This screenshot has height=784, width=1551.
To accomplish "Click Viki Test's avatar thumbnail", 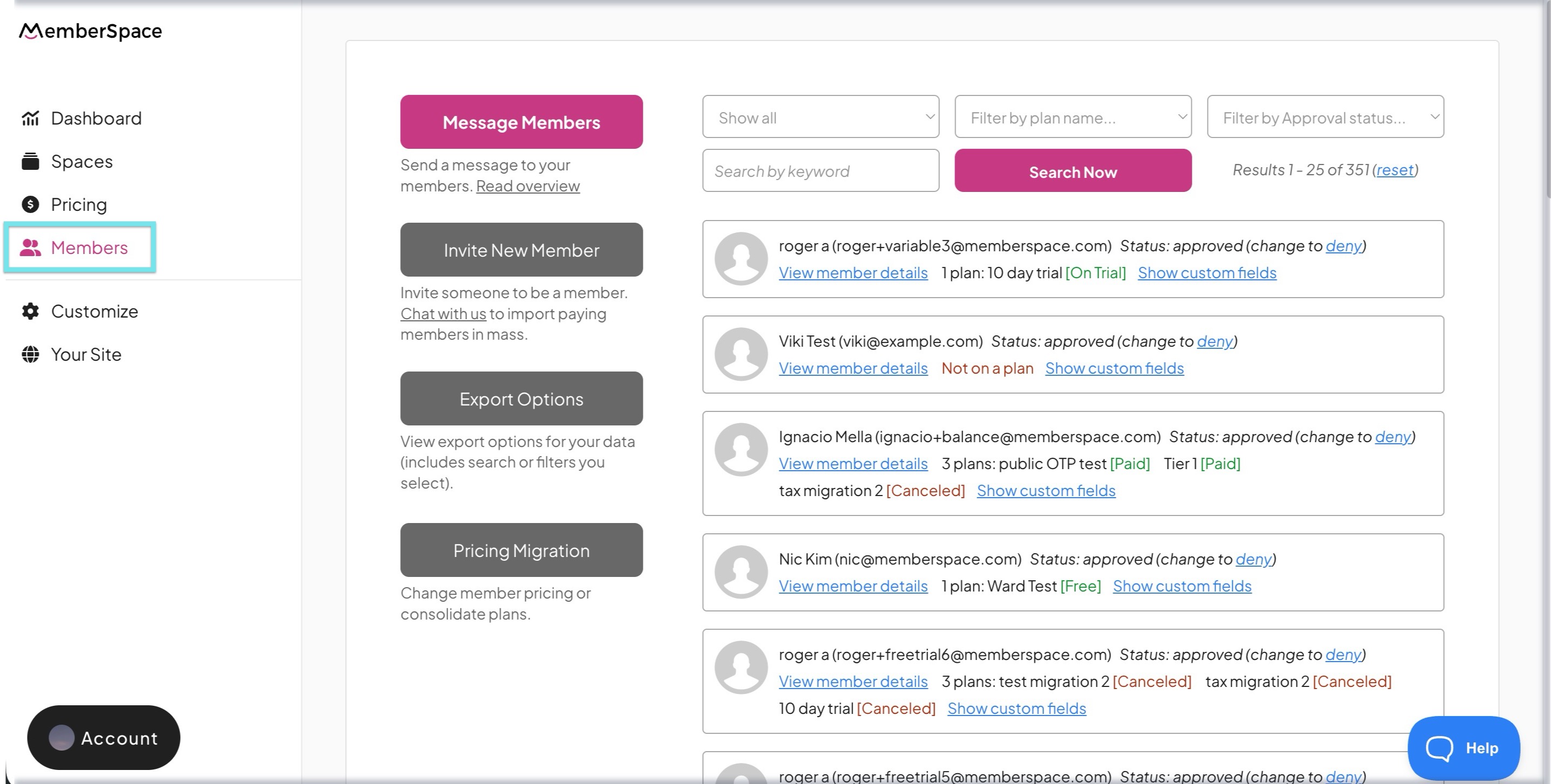I will [x=740, y=354].
